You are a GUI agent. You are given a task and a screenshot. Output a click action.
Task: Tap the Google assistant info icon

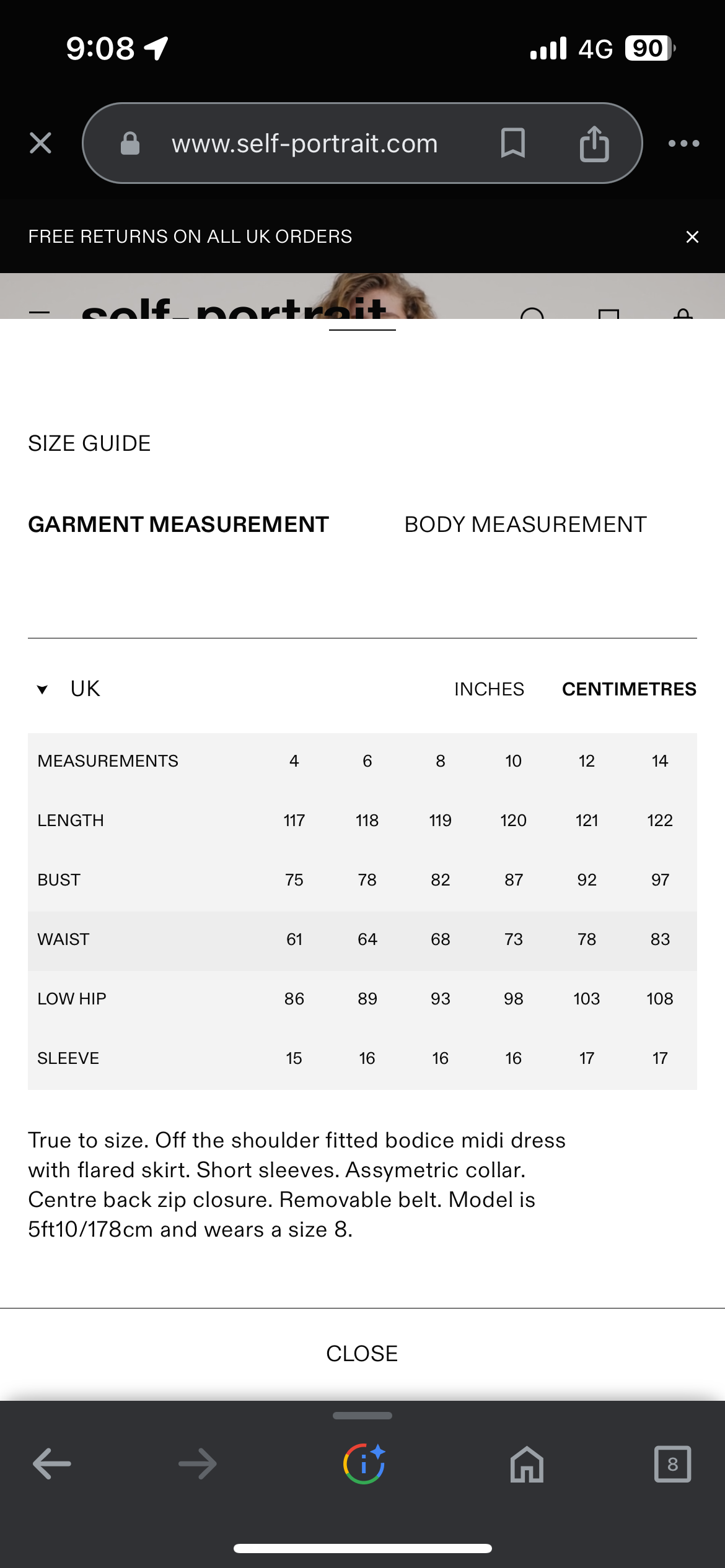pos(364,1464)
